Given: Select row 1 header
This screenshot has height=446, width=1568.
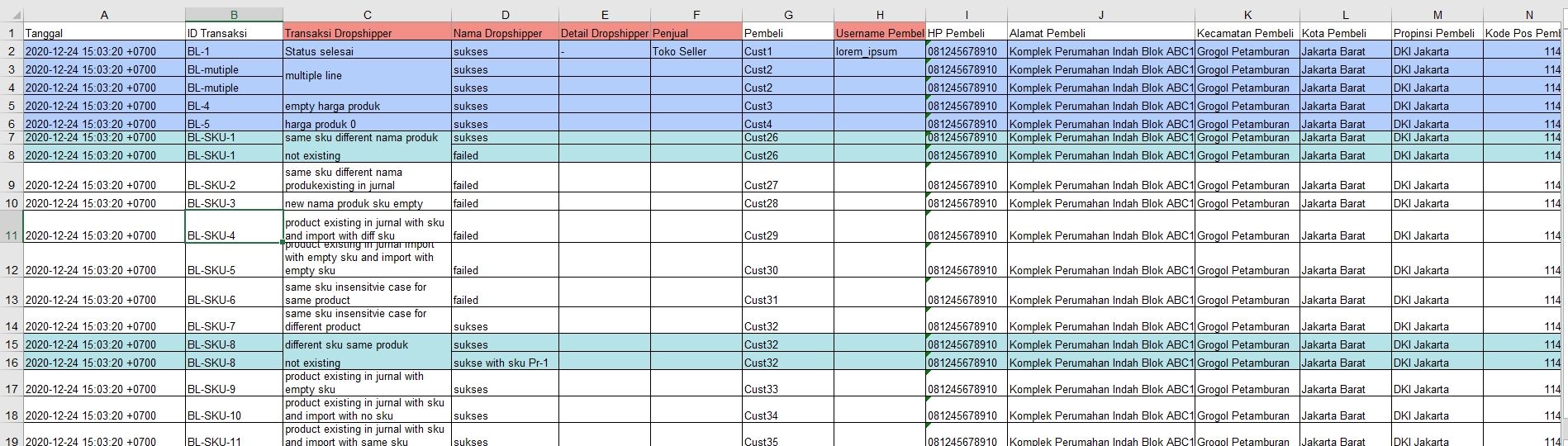Looking at the screenshot, I should 12,33.
